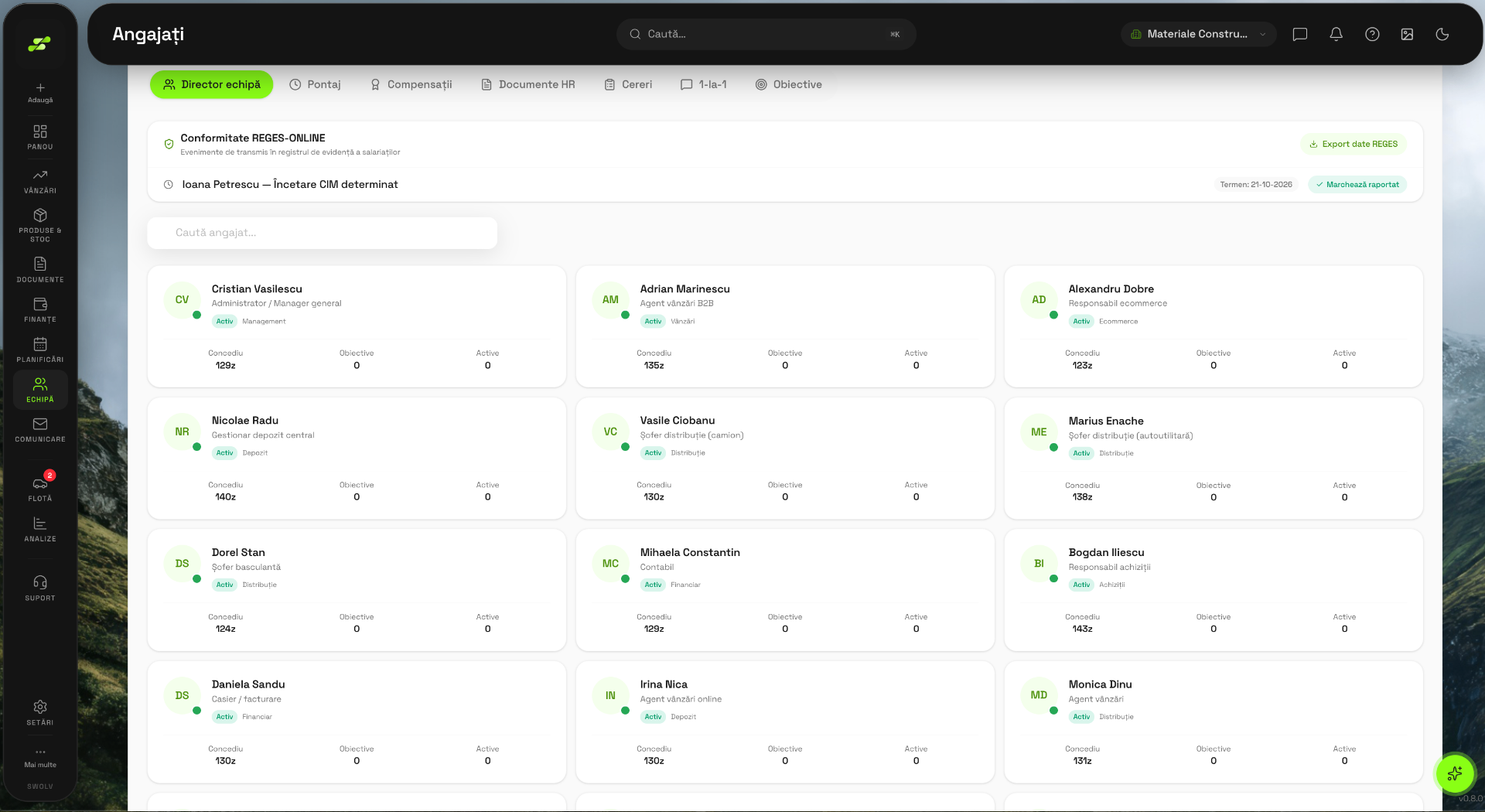Select the Obiective tab
Image resolution: width=1485 pixels, height=812 pixels.
[x=789, y=84]
